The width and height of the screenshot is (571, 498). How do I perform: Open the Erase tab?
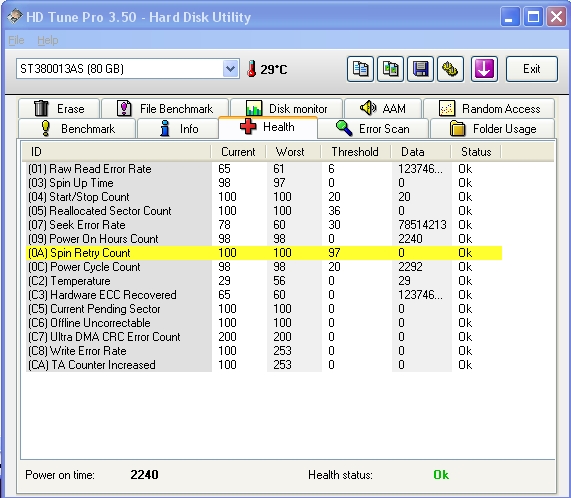[59, 108]
